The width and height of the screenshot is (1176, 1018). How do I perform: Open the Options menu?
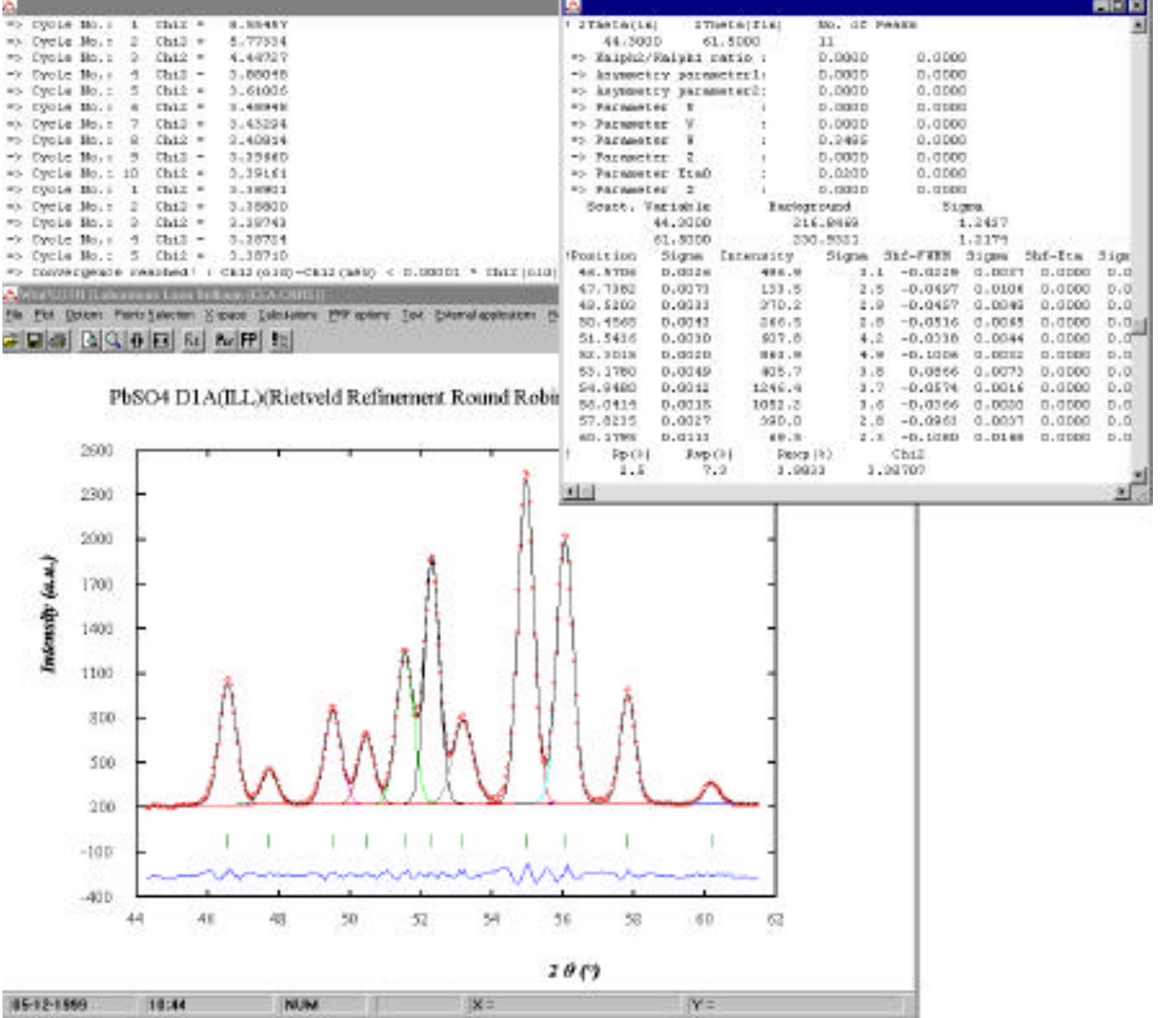pyautogui.click(x=84, y=315)
